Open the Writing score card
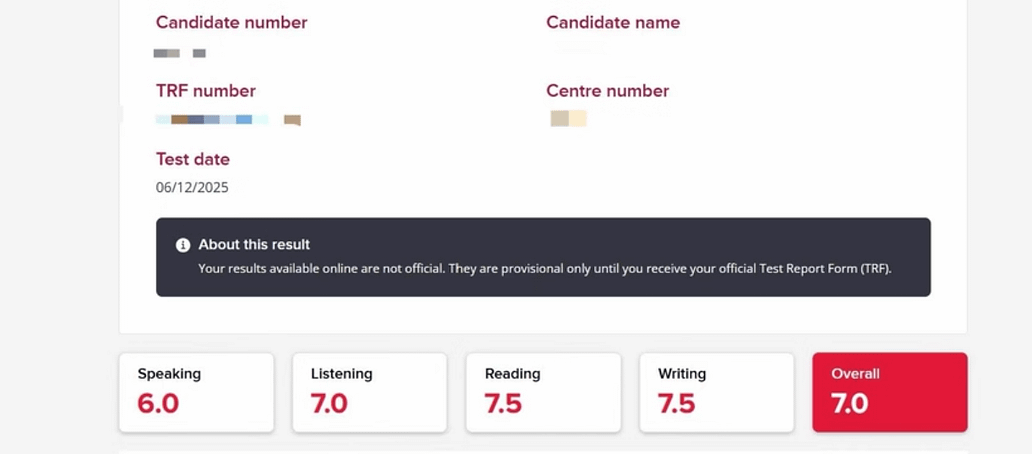This screenshot has height=454, width=1032. point(716,392)
